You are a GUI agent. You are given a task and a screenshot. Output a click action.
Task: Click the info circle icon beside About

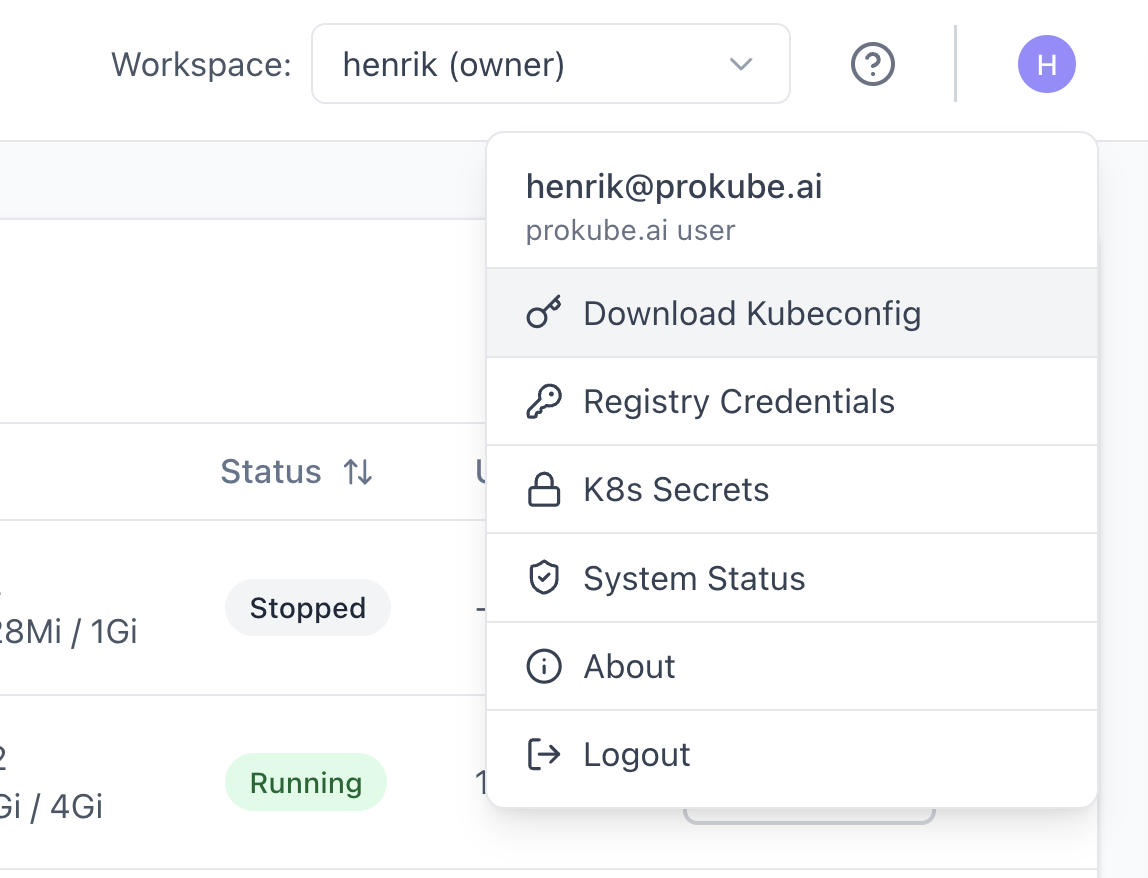(x=544, y=666)
